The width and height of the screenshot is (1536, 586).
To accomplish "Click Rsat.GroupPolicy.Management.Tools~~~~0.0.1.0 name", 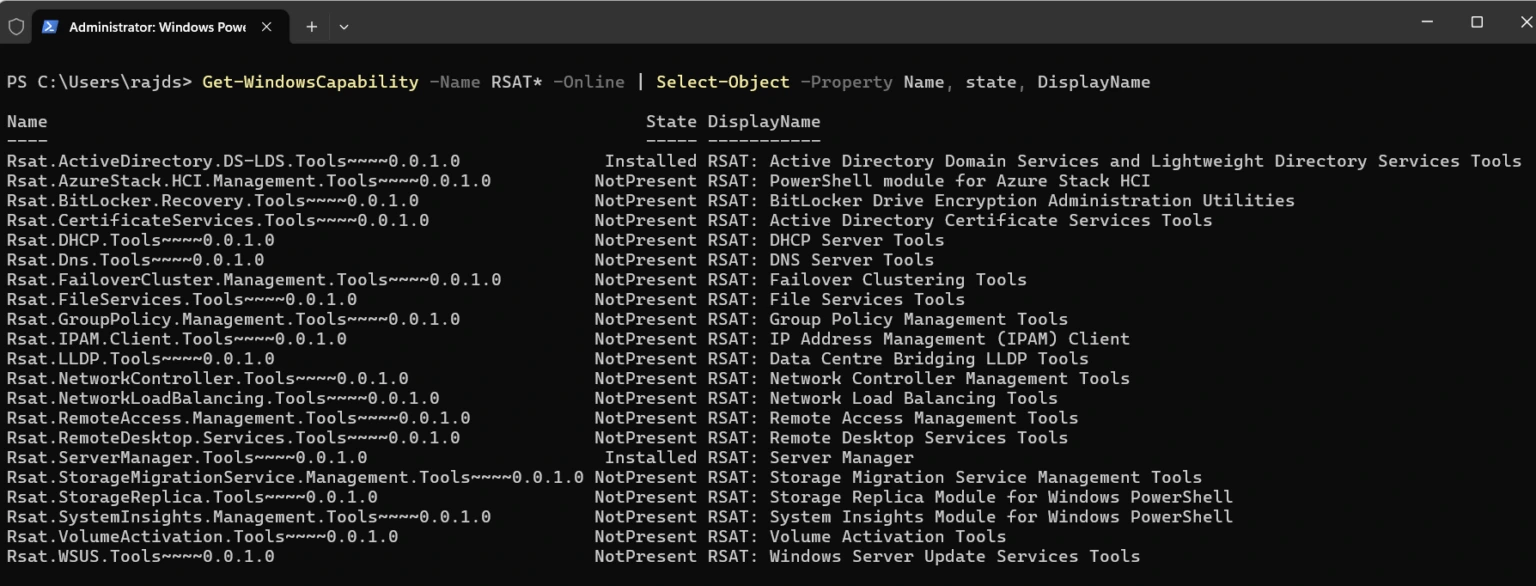I will 233,319.
